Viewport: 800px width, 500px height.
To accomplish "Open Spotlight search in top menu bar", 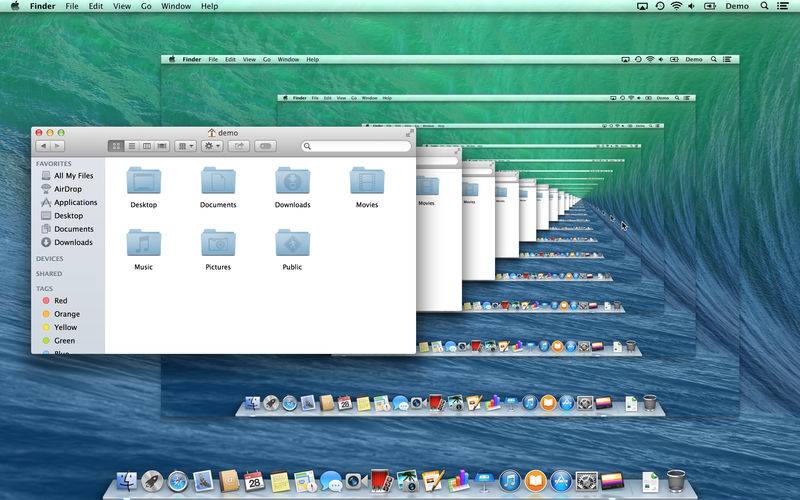I will pos(764,6).
